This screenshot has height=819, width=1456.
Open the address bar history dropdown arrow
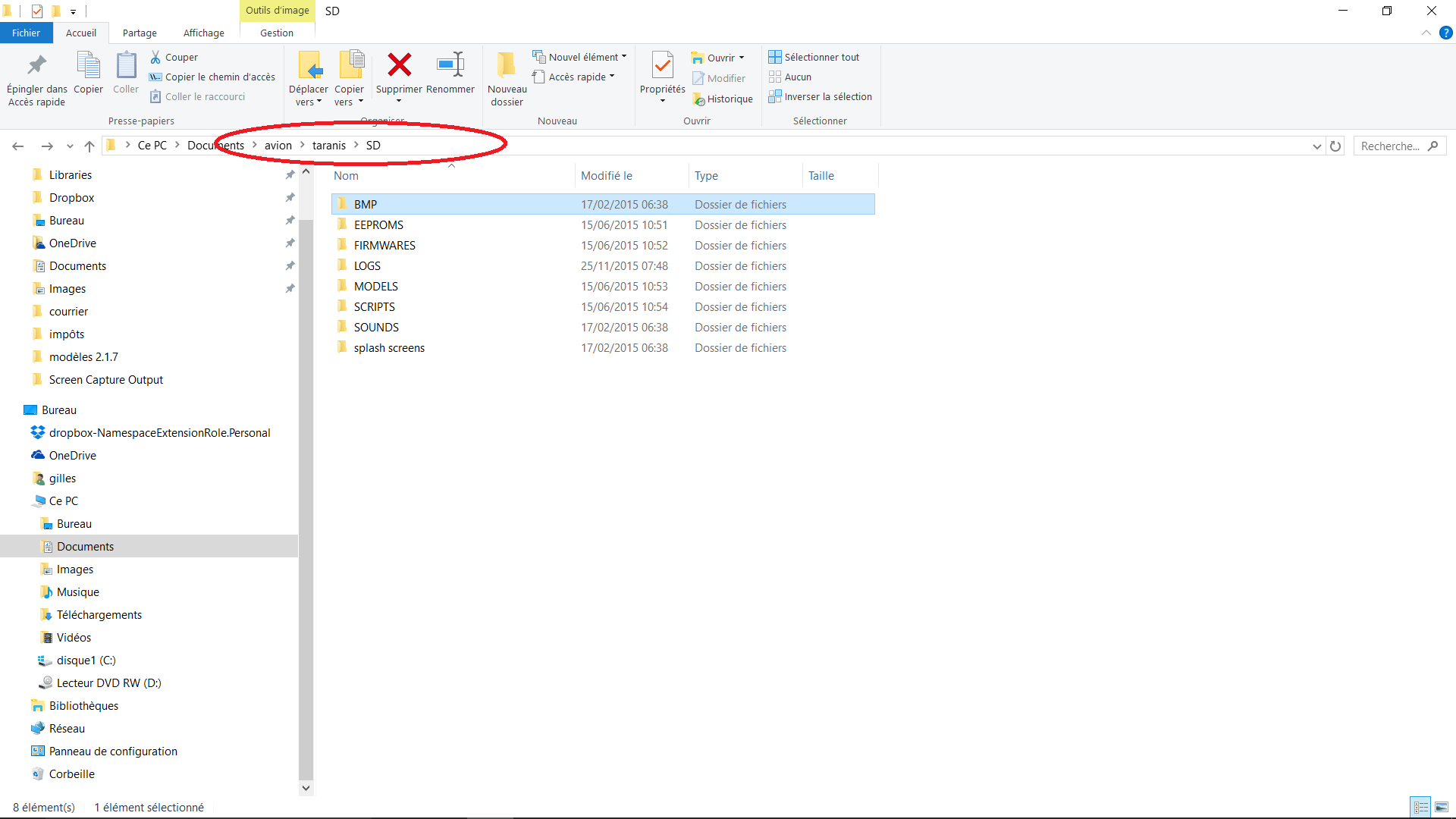[1316, 146]
